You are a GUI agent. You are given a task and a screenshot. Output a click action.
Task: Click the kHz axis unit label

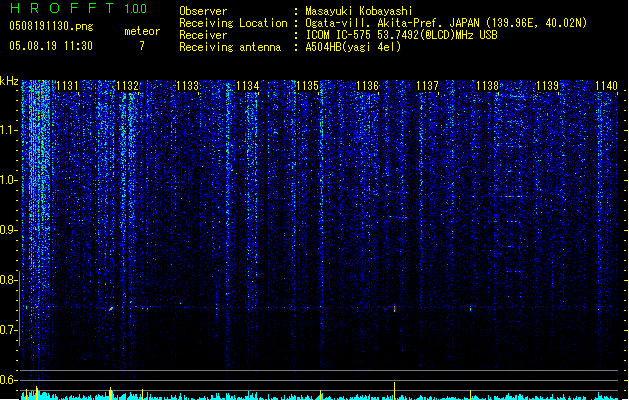tap(9, 81)
